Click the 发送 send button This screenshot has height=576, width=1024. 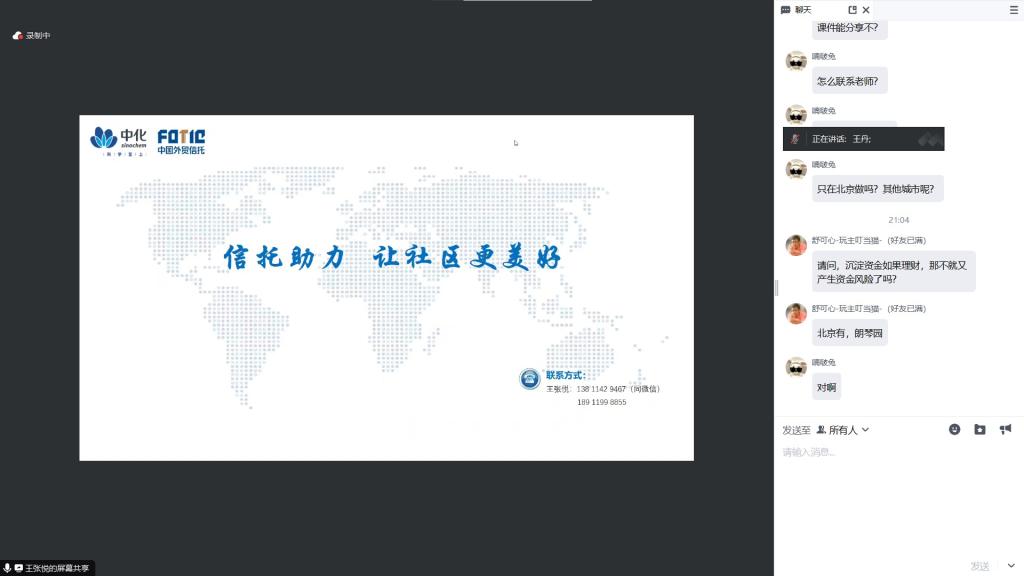(x=980, y=565)
